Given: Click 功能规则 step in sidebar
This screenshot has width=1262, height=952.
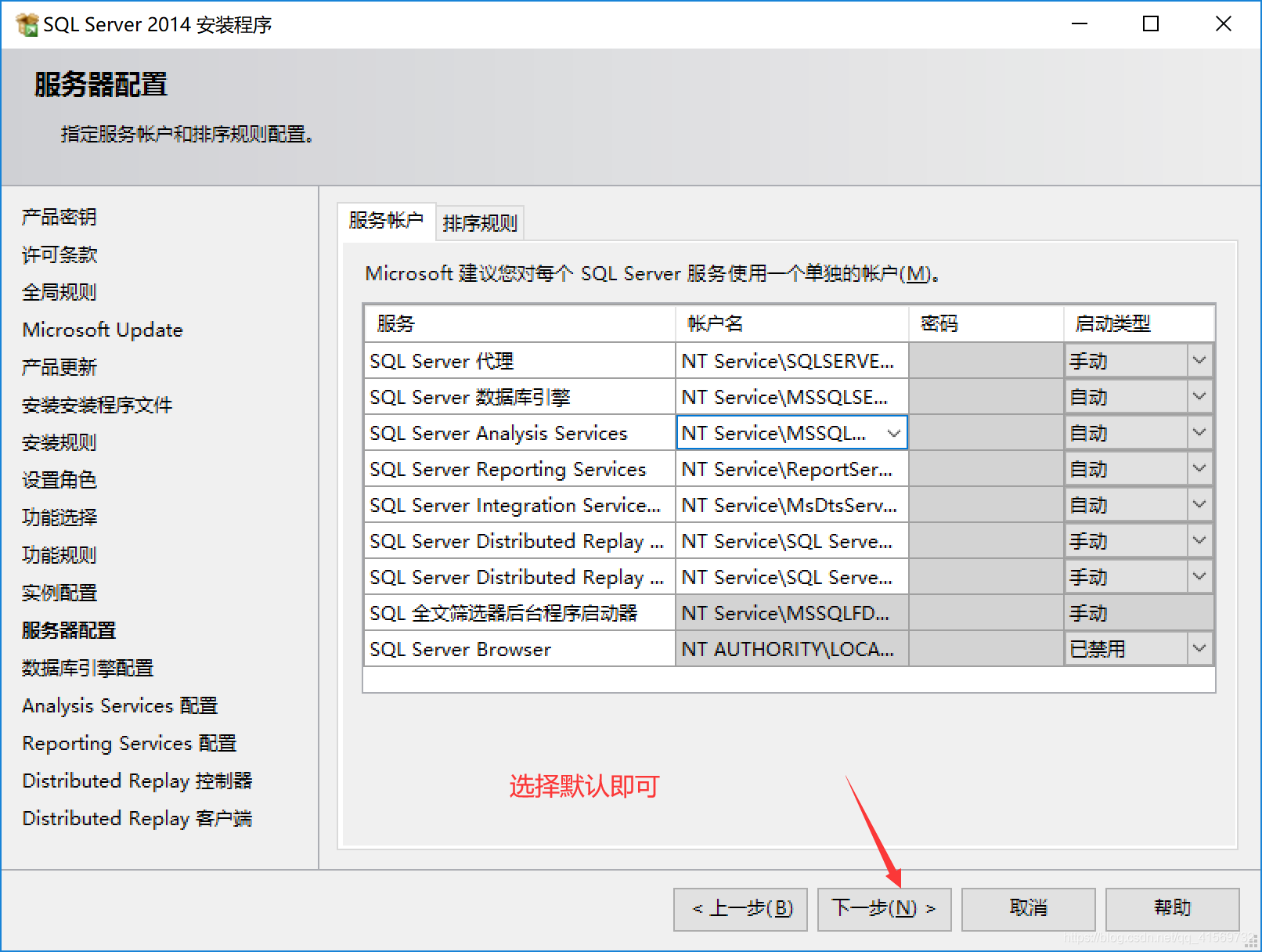Looking at the screenshot, I should pos(59,555).
